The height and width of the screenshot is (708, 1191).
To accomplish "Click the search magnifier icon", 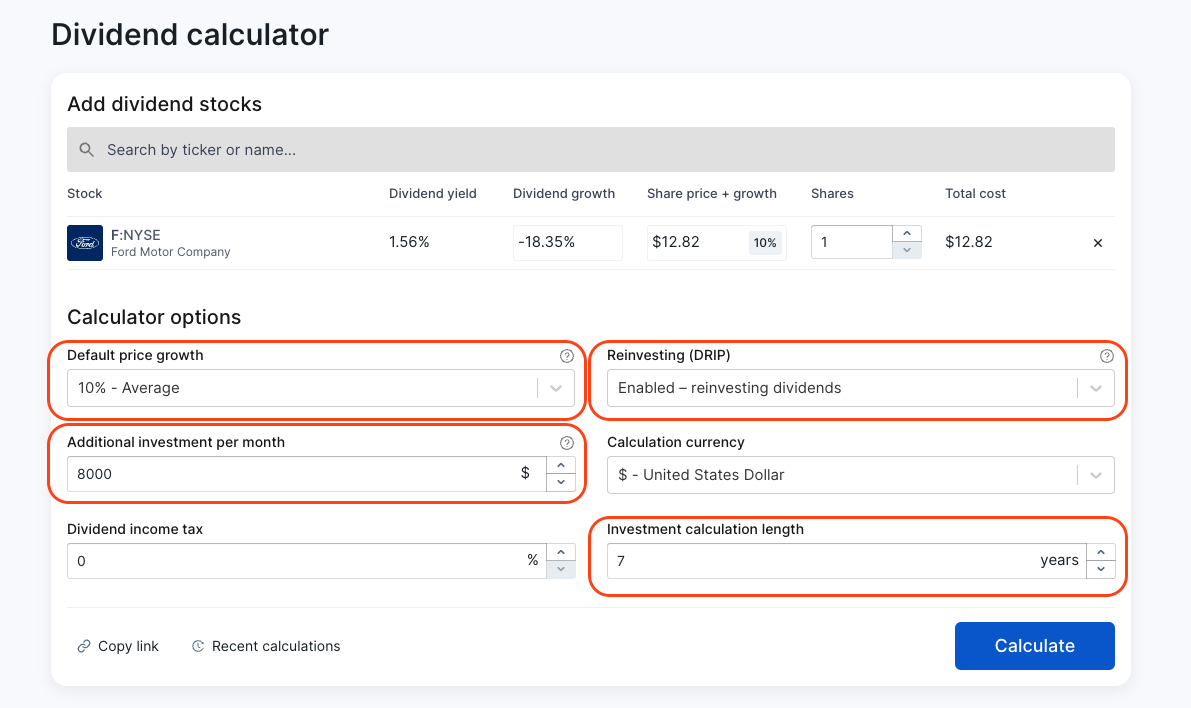I will (87, 150).
